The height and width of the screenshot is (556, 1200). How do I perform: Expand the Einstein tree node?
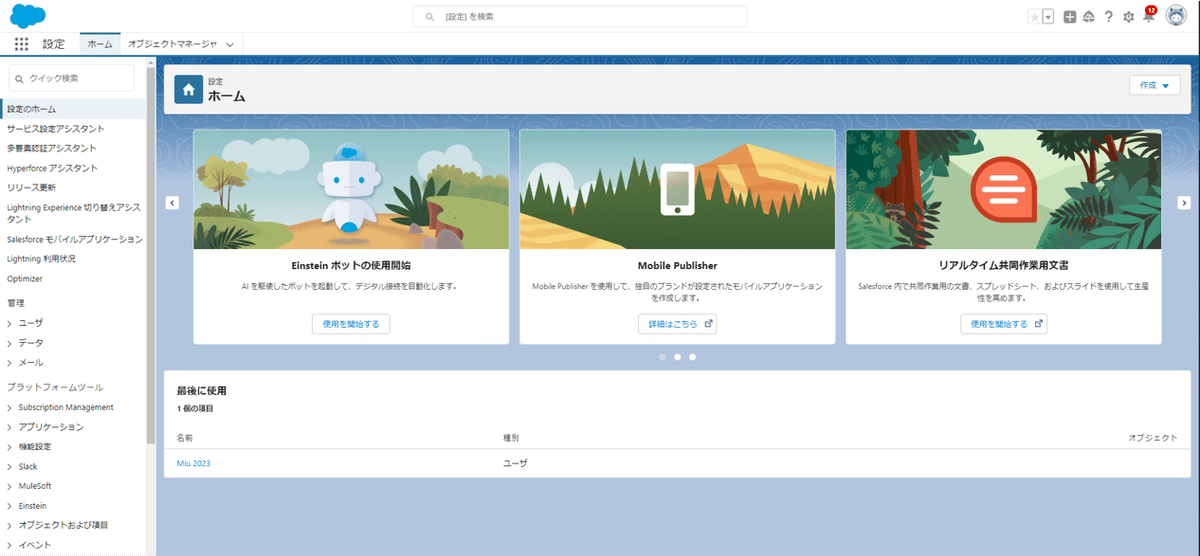[10, 505]
